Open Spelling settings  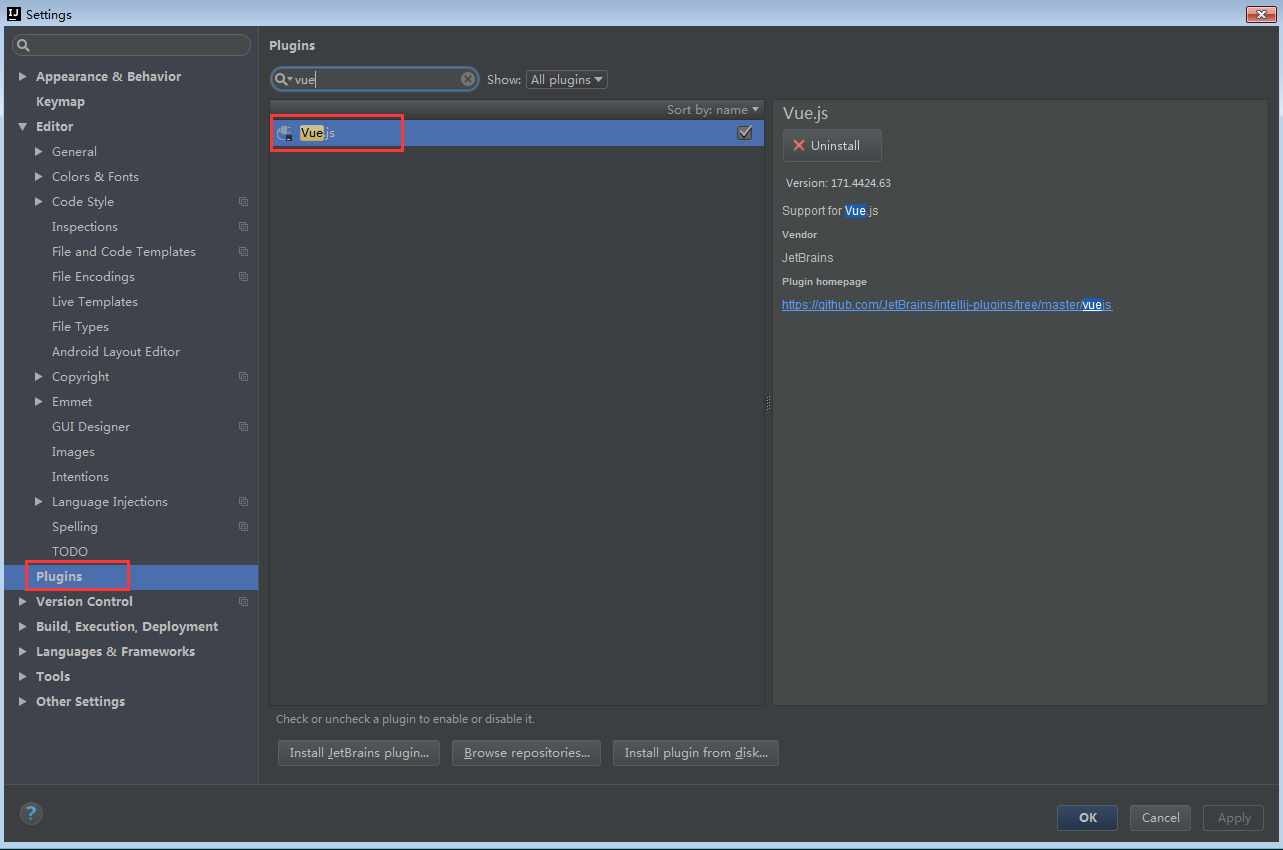pos(75,527)
